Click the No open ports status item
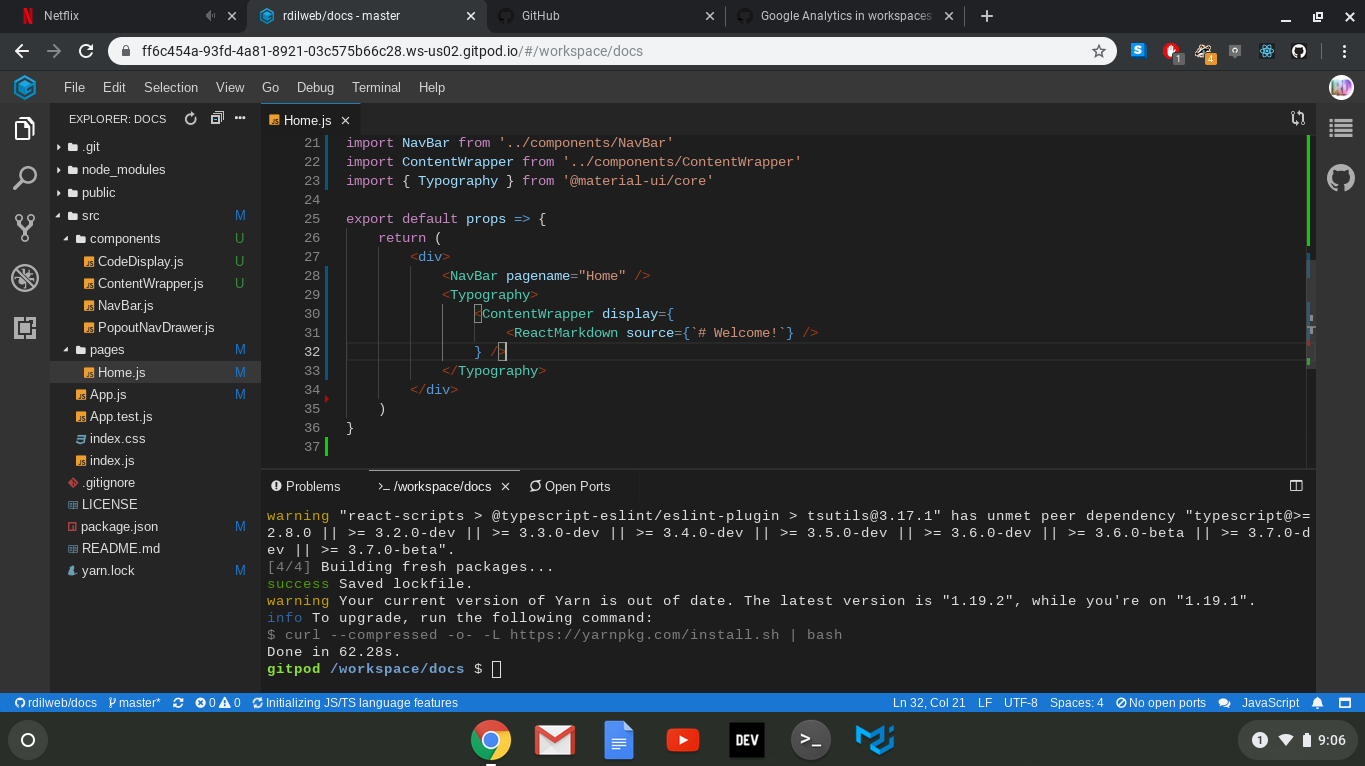This screenshot has width=1365, height=766. point(1161,703)
